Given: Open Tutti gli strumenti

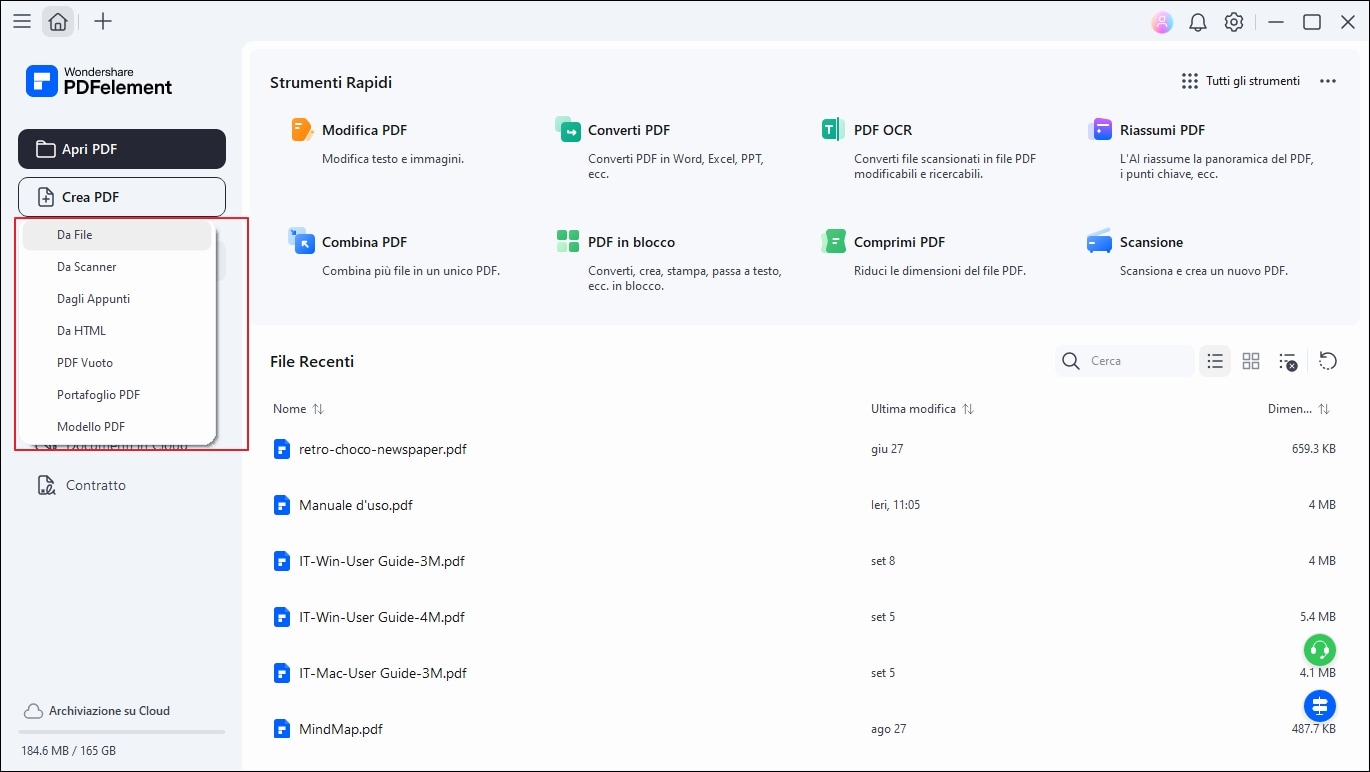Looking at the screenshot, I should [1241, 81].
